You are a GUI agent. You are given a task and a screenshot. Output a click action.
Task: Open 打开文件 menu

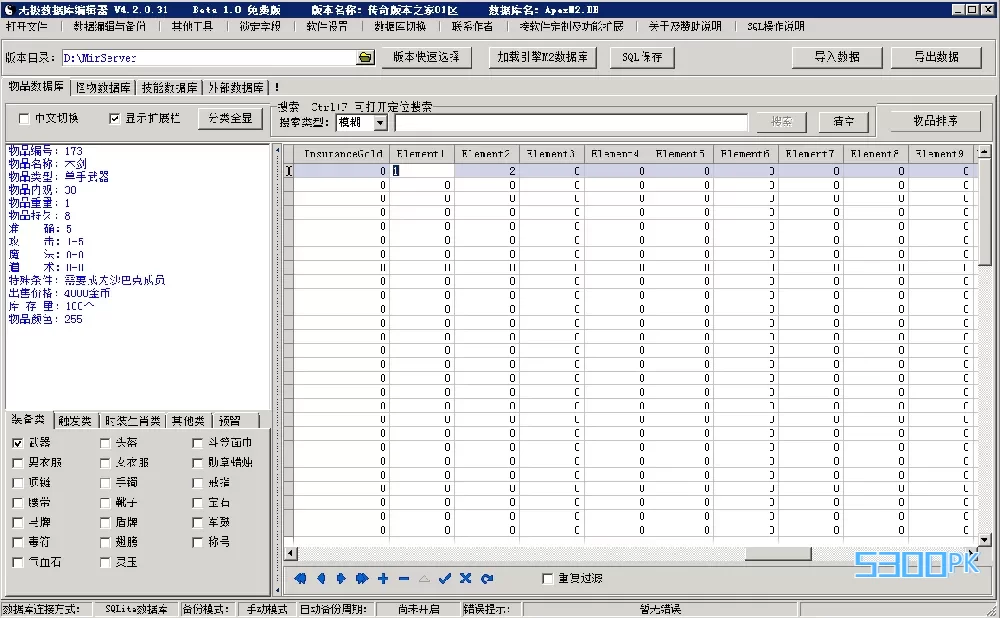(27, 26)
